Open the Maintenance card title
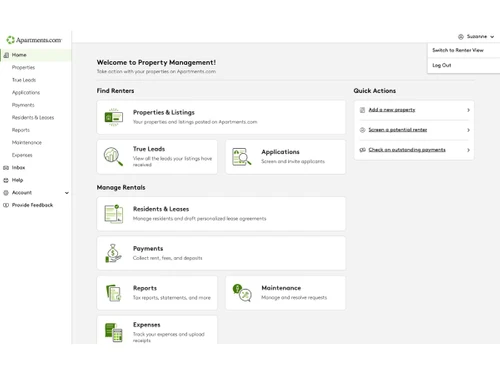500x375 pixels. [x=281, y=288]
